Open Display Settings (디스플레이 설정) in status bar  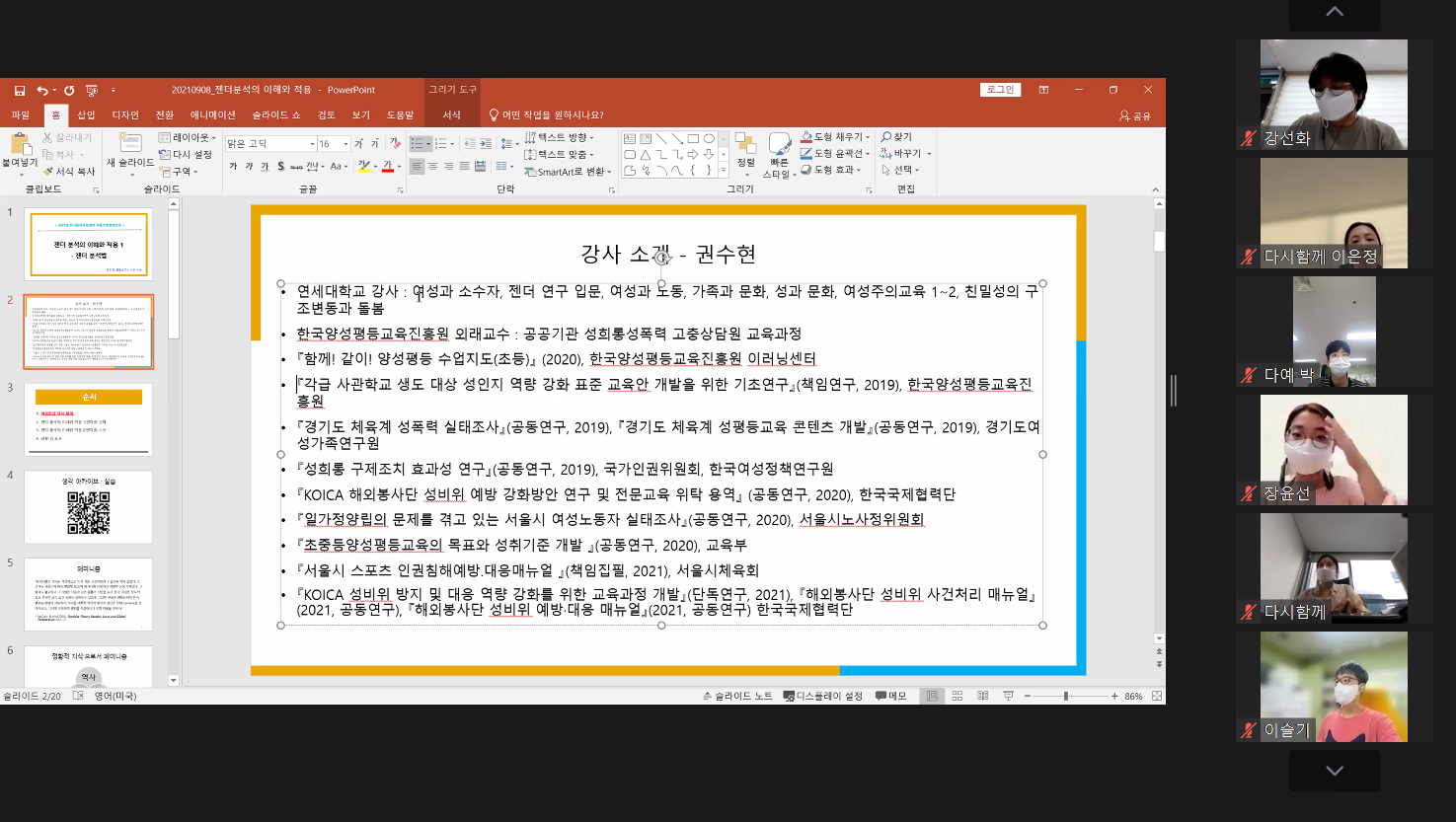coord(822,696)
